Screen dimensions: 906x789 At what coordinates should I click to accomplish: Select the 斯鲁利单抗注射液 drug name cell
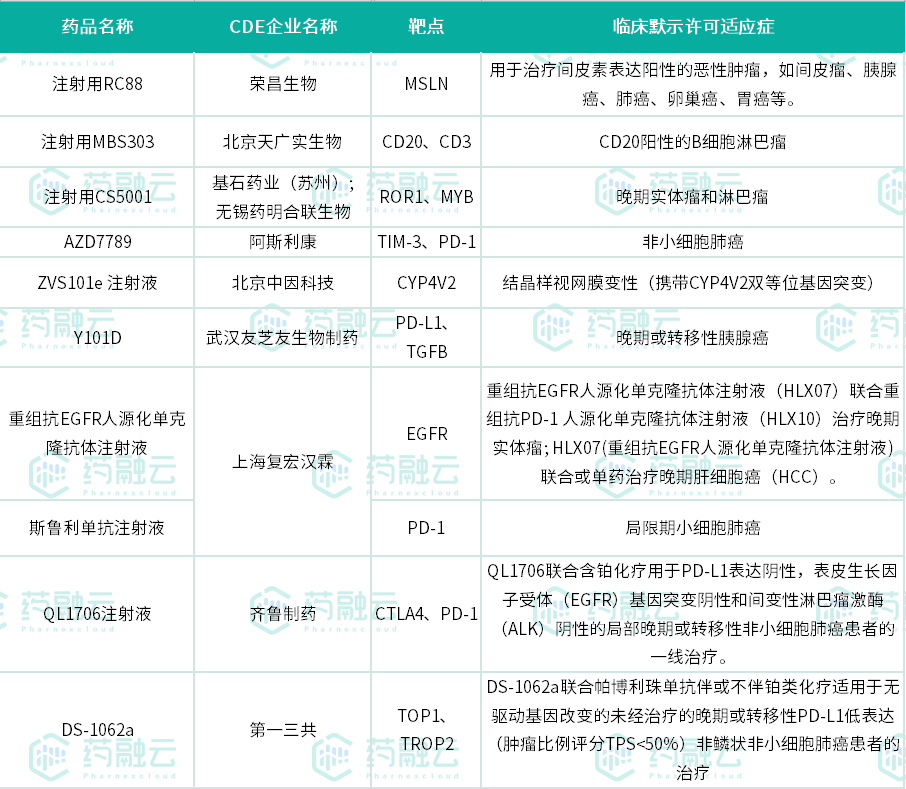[x=97, y=528]
